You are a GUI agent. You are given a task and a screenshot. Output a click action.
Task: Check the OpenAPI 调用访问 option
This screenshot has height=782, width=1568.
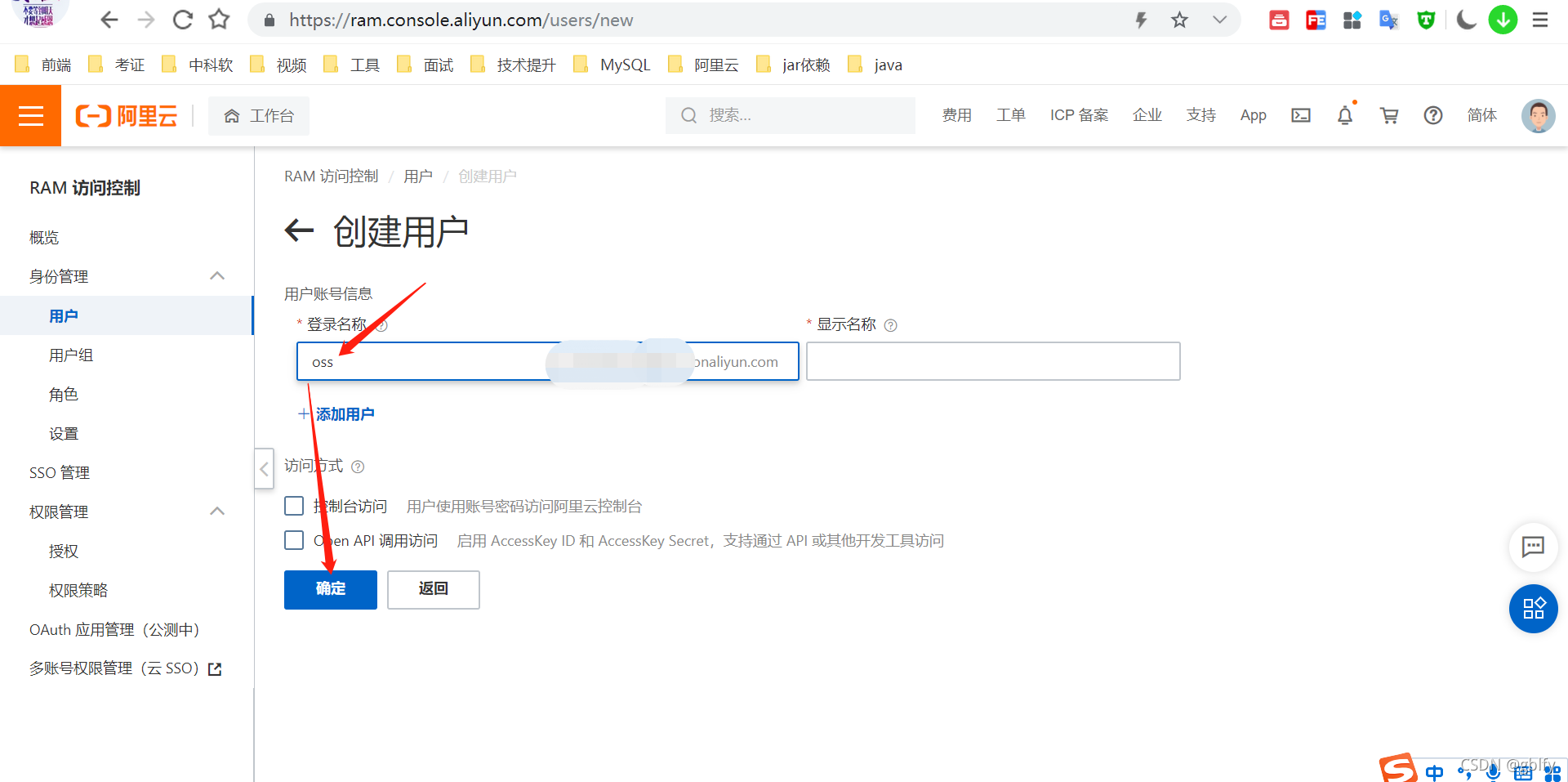coord(294,540)
